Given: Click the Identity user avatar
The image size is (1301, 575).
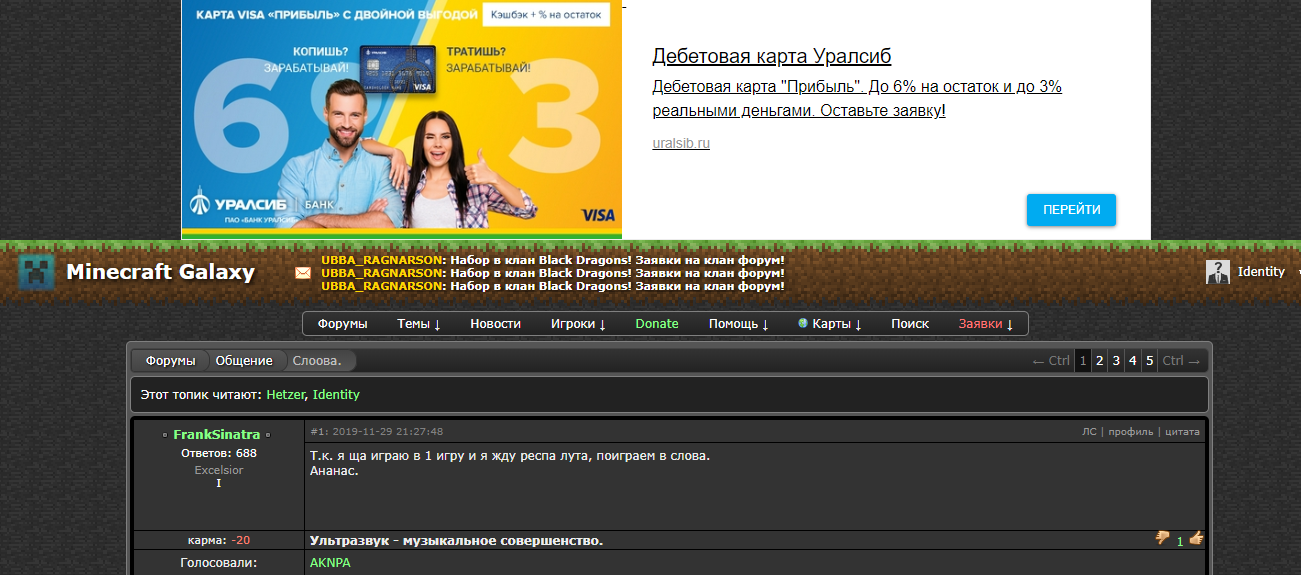Looking at the screenshot, I should point(1217,272).
